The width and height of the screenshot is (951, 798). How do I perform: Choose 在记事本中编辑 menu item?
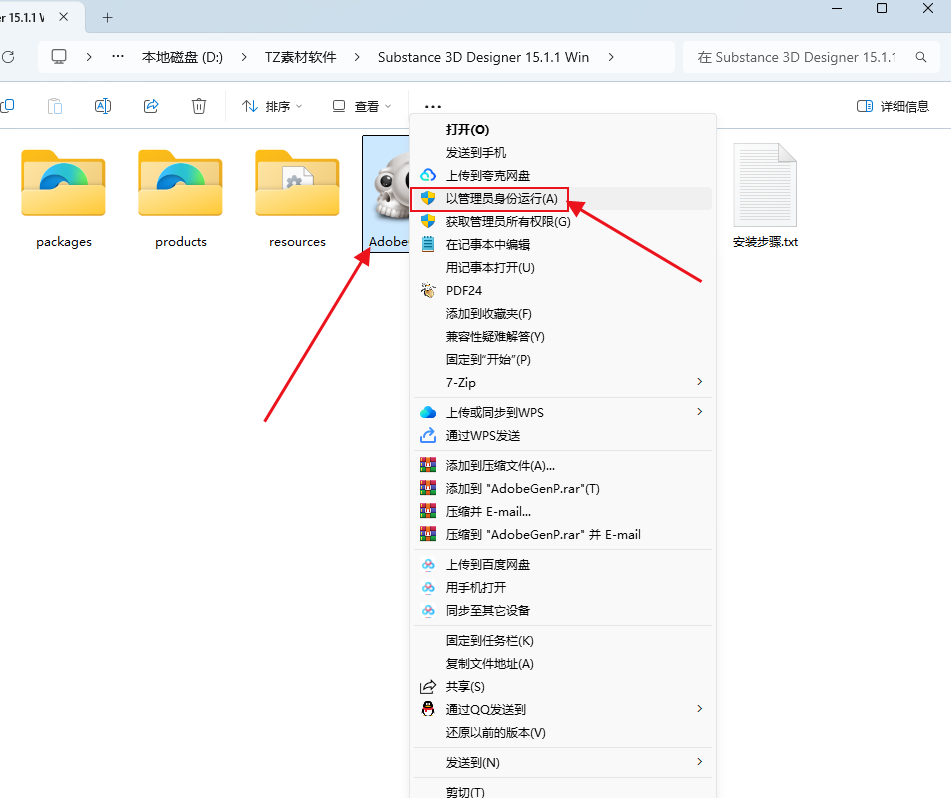point(563,245)
